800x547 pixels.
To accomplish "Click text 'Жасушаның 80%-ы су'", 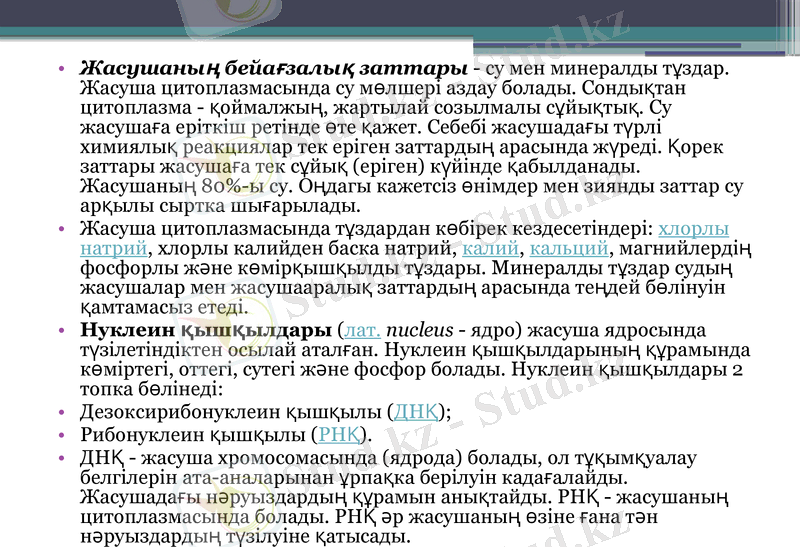I will (x=186, y=186).
